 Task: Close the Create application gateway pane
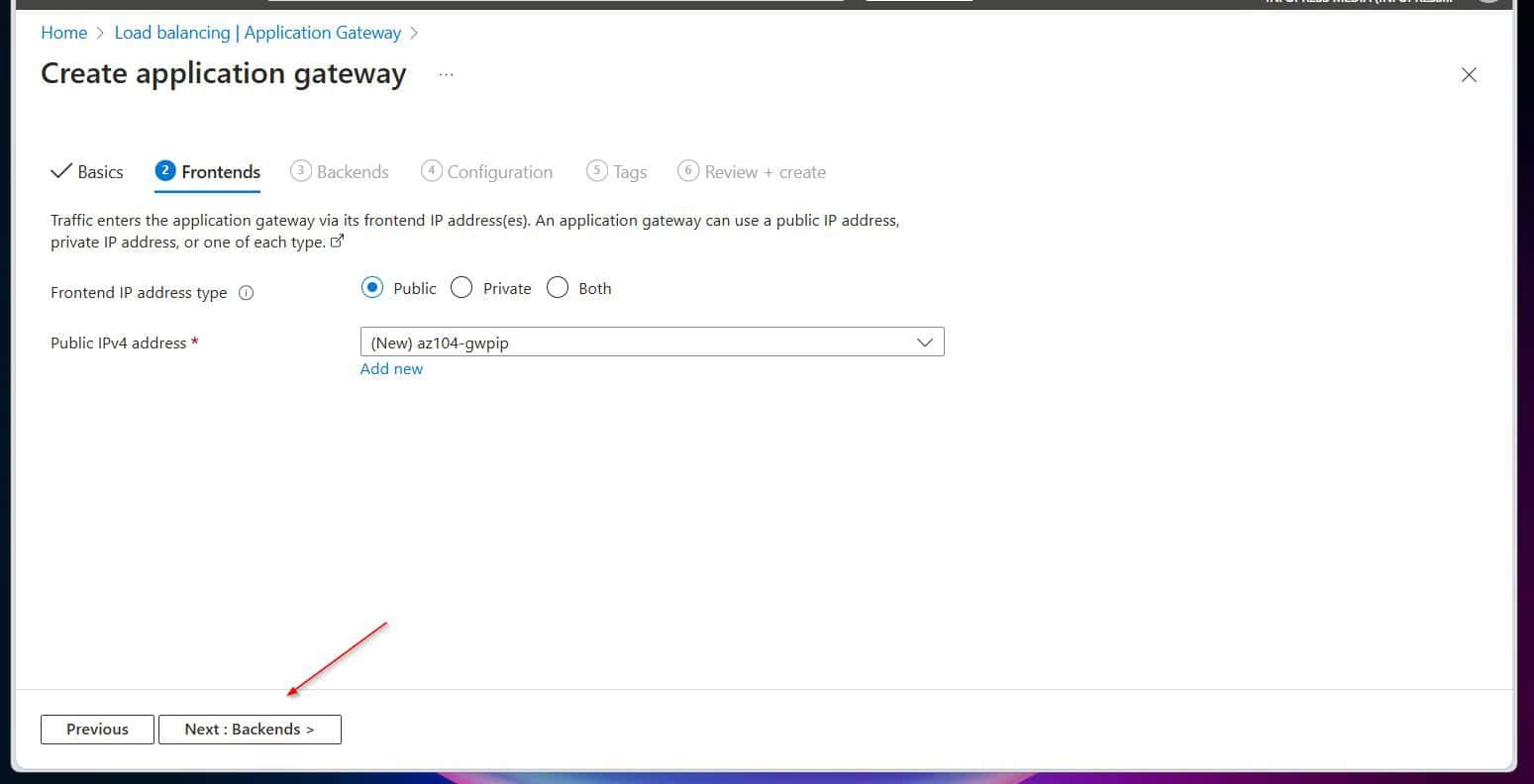pos(1469,75)
